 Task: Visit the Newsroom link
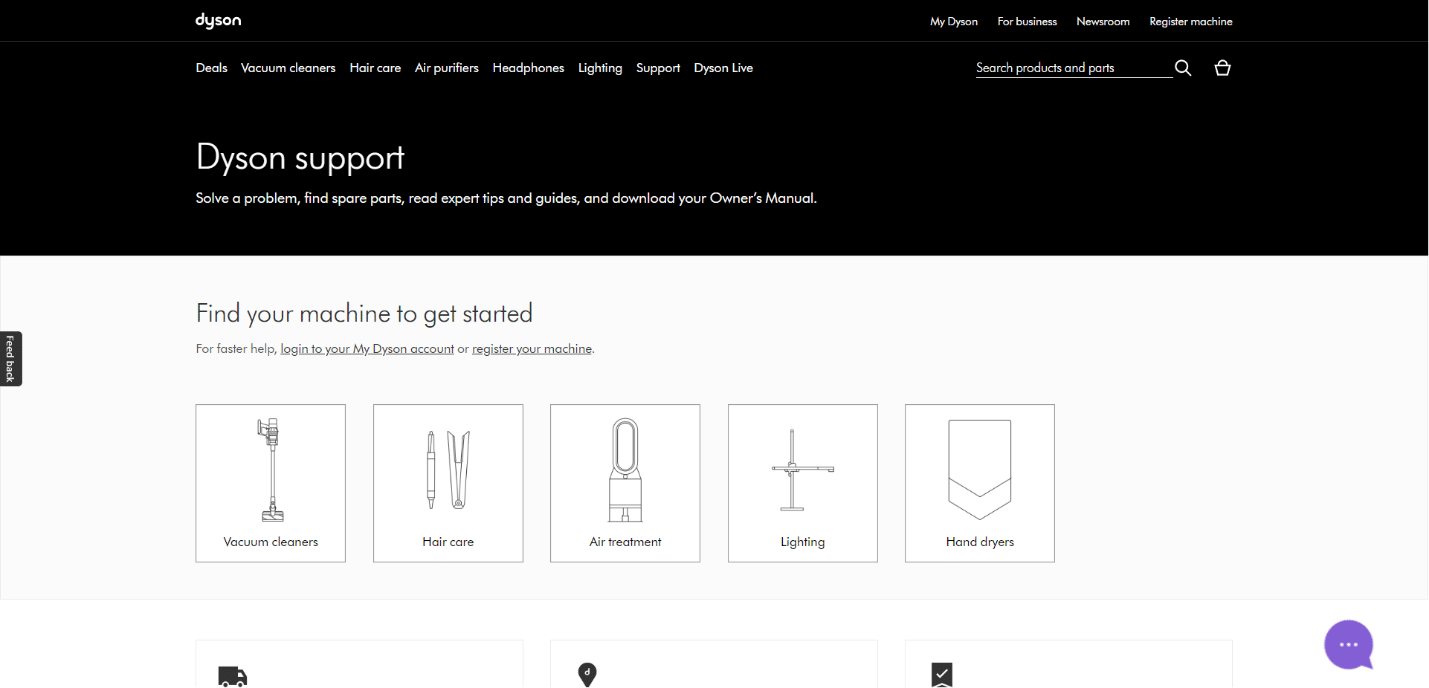(1103, 21)
